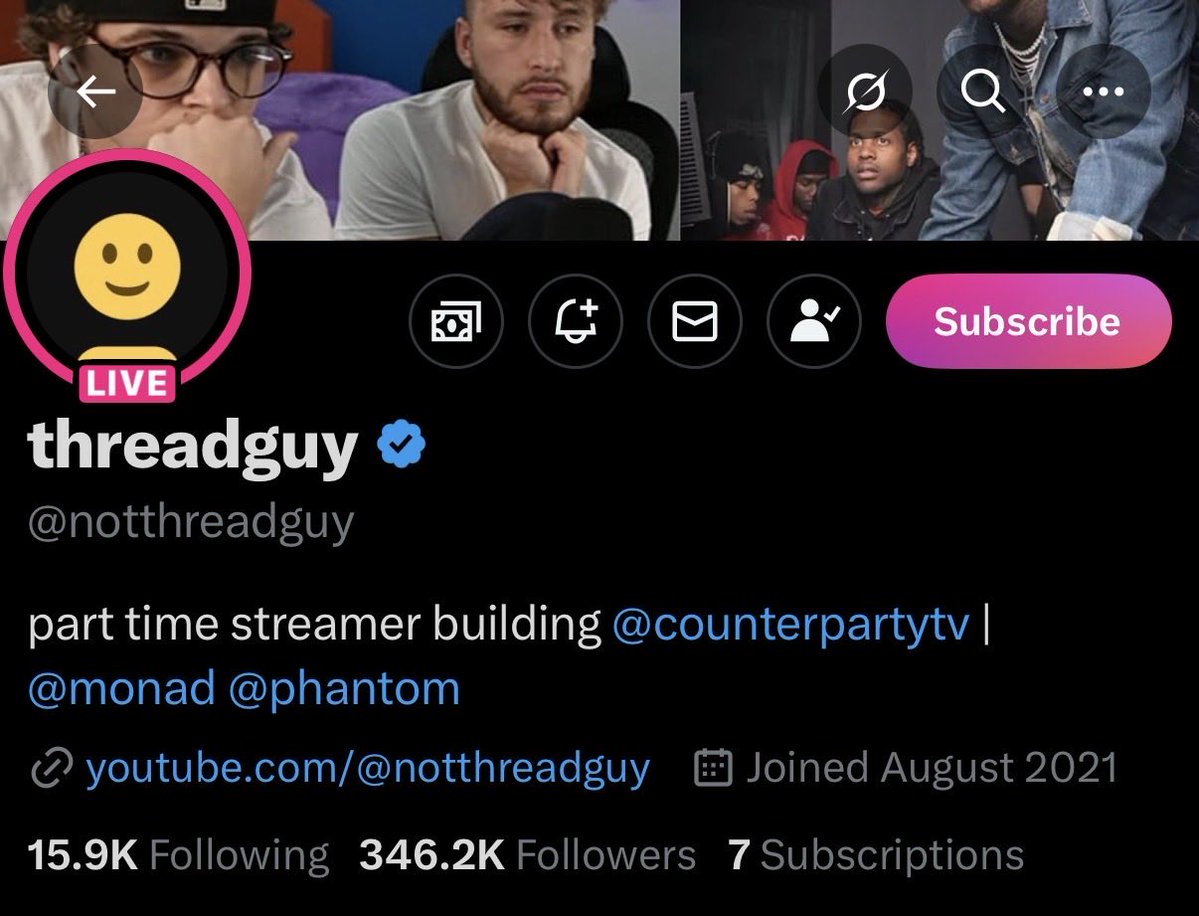Open the three-dot more options menu
The height and width of the screenshot is (916, 1199).
1103,92
